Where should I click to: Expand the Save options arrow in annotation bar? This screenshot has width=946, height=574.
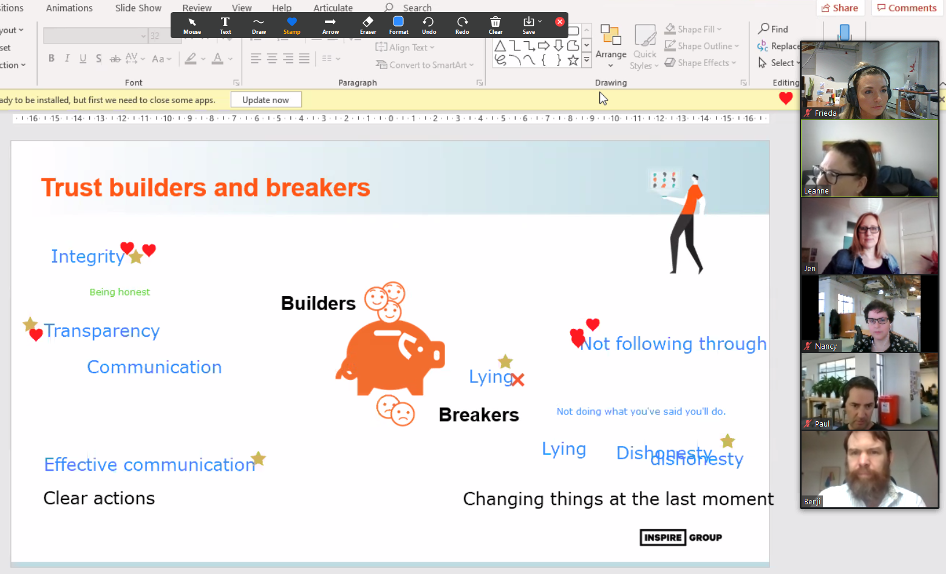click(540, 22)
